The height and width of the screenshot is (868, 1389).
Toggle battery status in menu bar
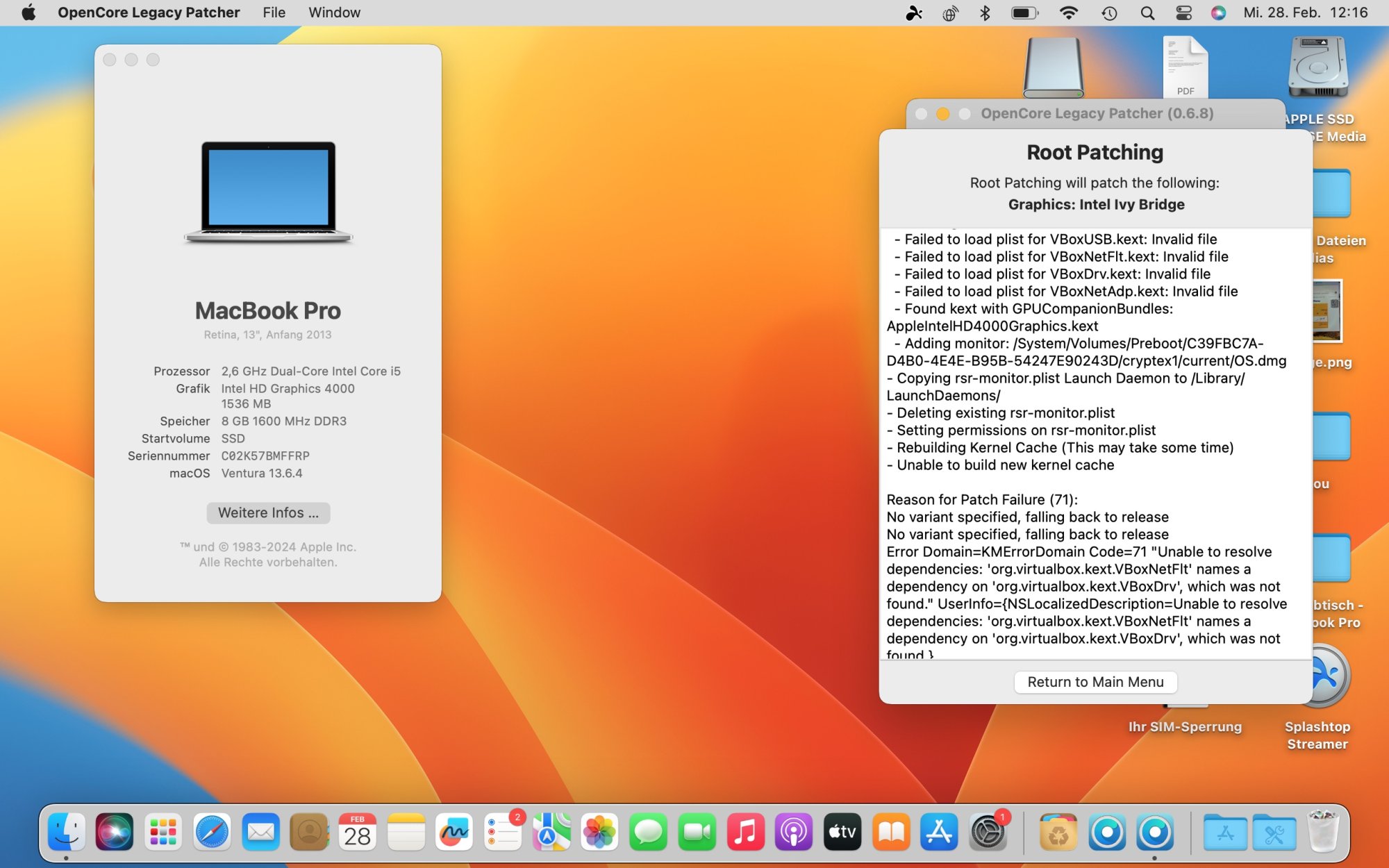coord(1024,13)
